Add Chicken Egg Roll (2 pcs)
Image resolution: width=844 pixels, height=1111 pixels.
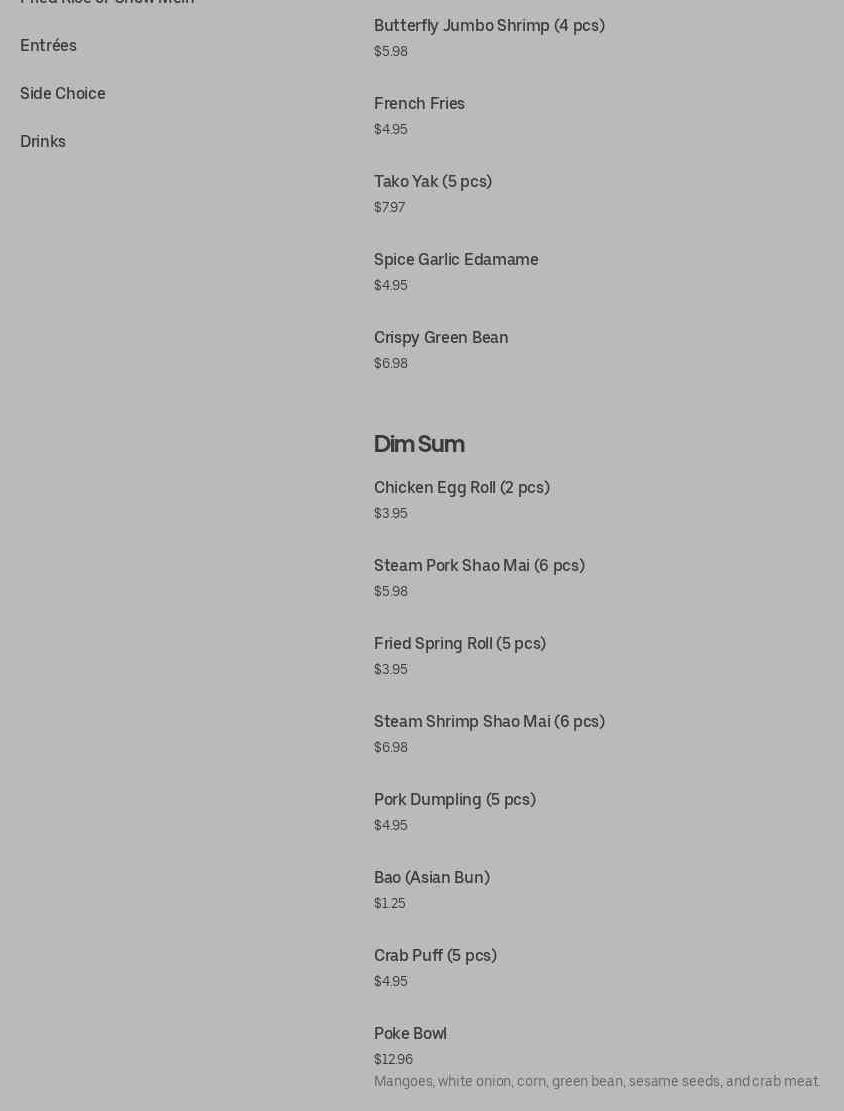[x=461, y=488]
